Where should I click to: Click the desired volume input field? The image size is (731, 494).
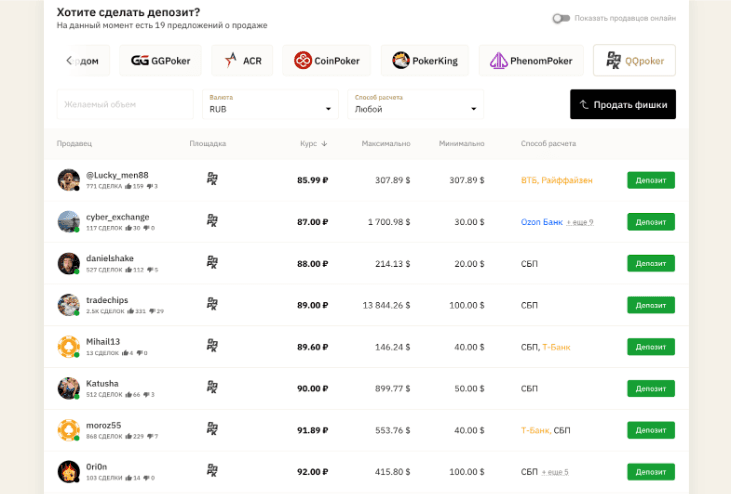(125, 104)
